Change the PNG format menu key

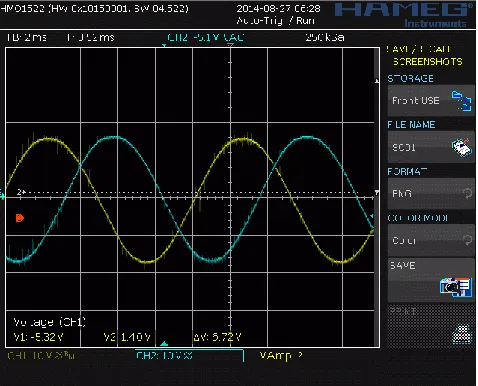point(431,194)
